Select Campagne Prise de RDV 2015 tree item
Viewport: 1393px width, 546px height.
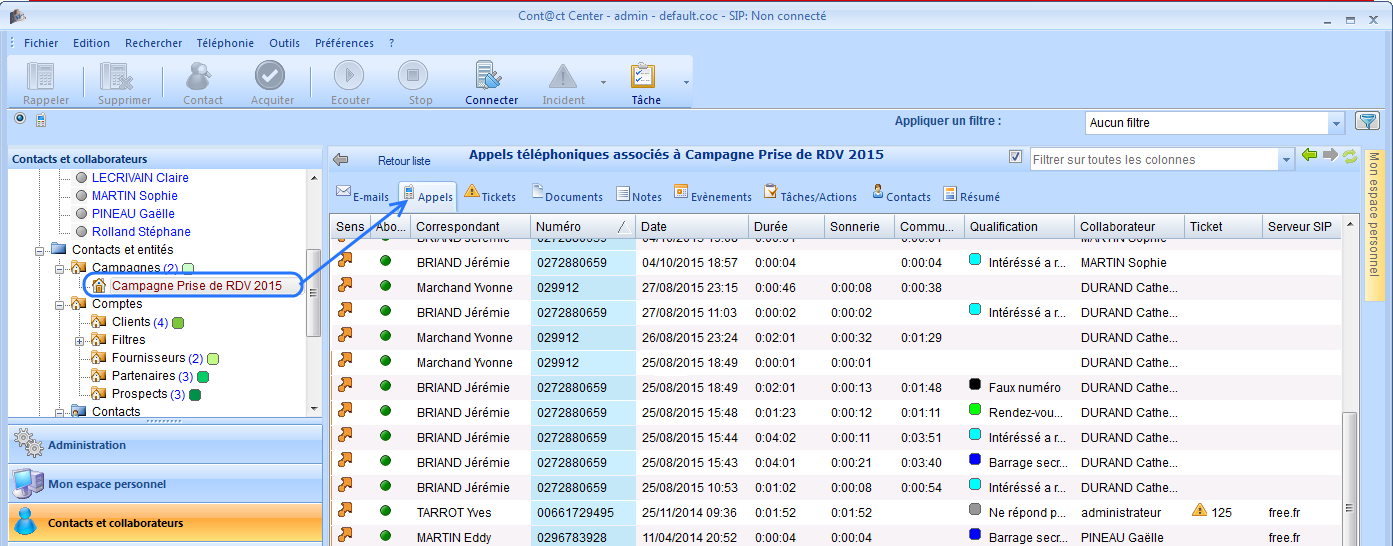pyautogui.click(x=196, y=286)
